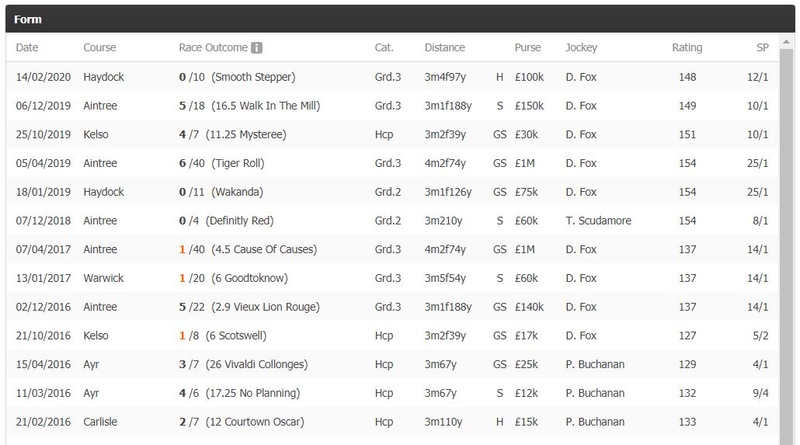Click the Purse column header
Screen dimensions: 800x445
click(x=527, y=47)
